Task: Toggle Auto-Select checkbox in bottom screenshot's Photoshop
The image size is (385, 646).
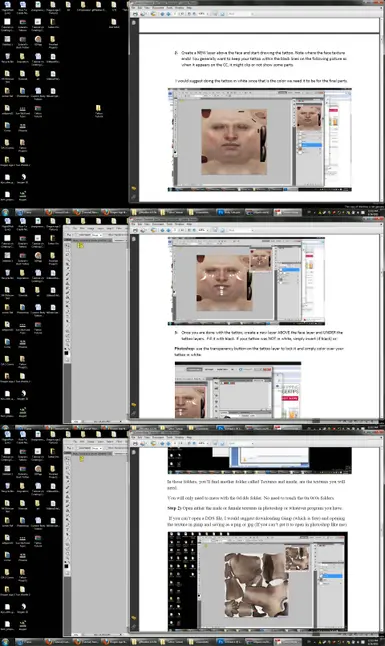Action: pyautogui.click(x=76, y=448)
